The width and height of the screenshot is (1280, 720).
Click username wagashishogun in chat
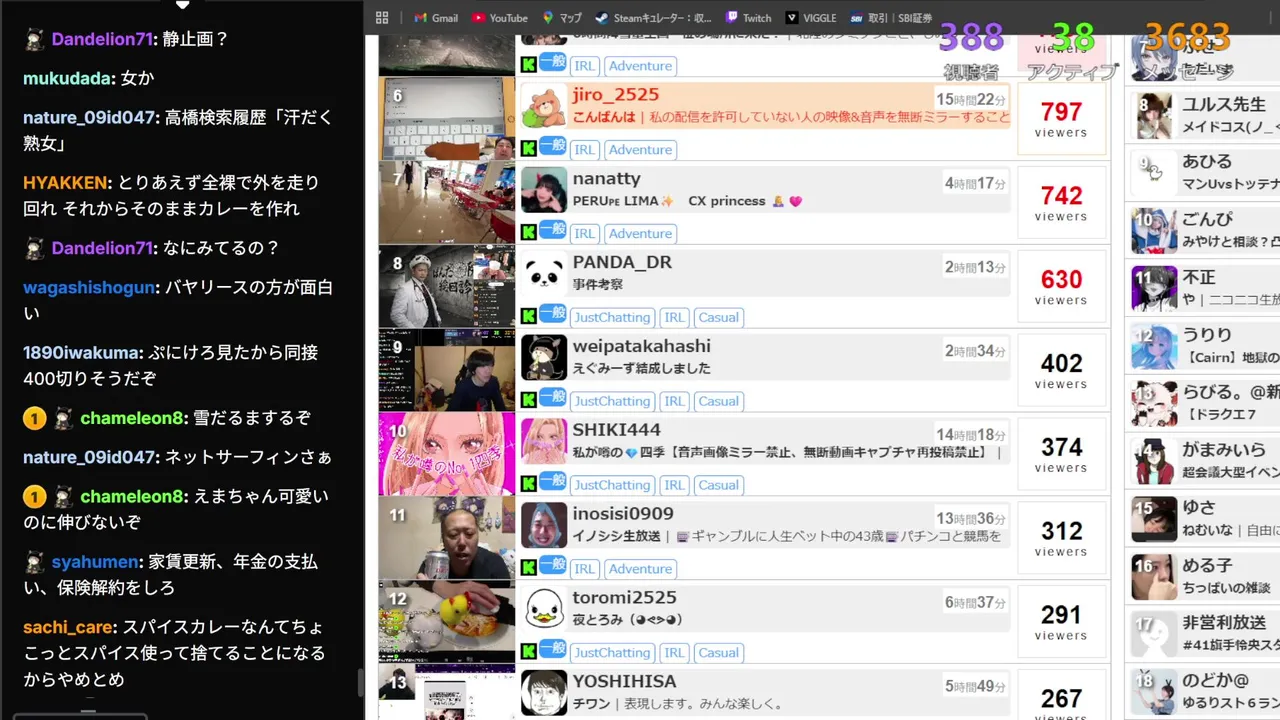(89, 288)
